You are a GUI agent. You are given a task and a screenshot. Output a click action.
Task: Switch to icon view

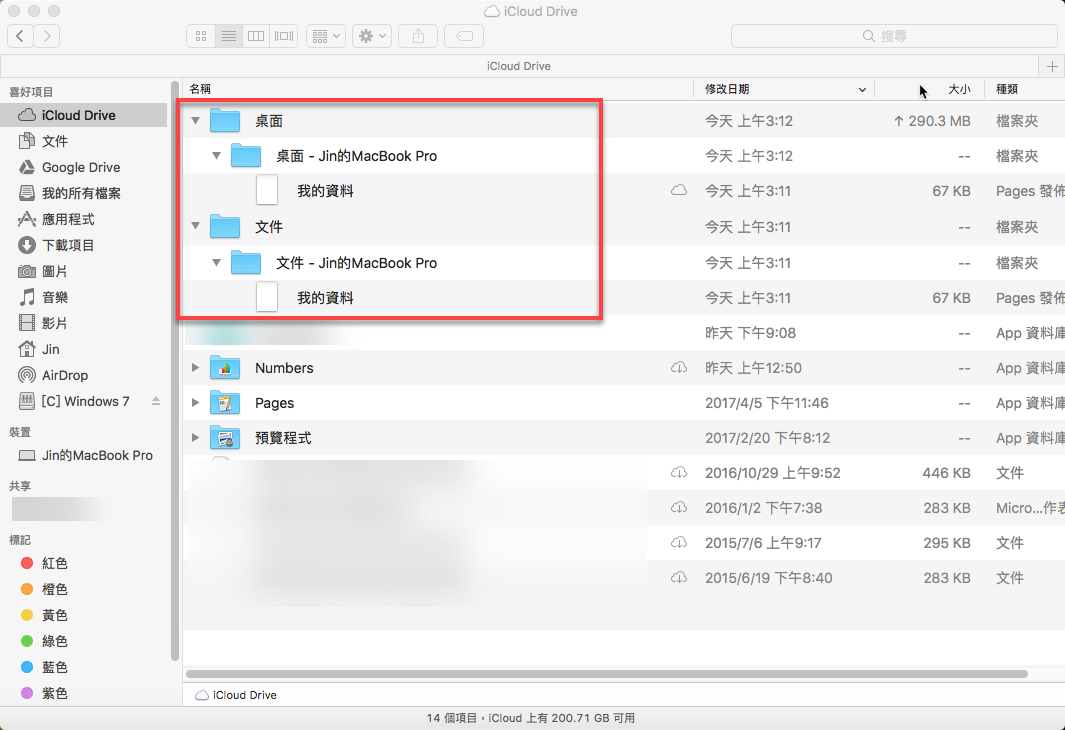pyautogui.click(x=201, y=36)
